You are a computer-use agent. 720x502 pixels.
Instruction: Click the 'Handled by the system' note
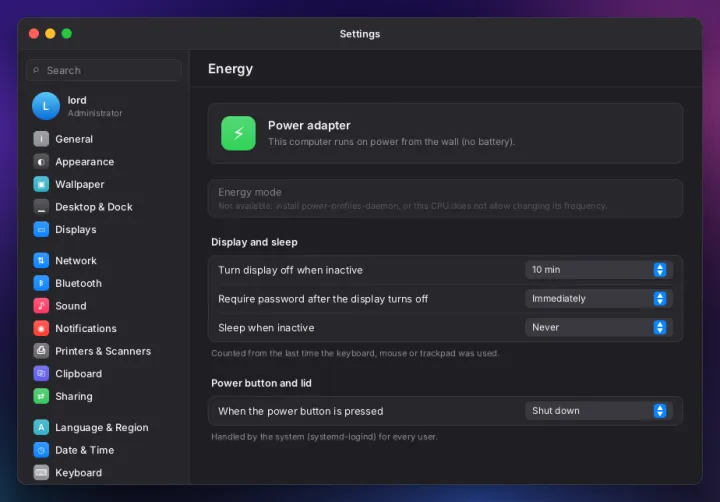[324, 437]
